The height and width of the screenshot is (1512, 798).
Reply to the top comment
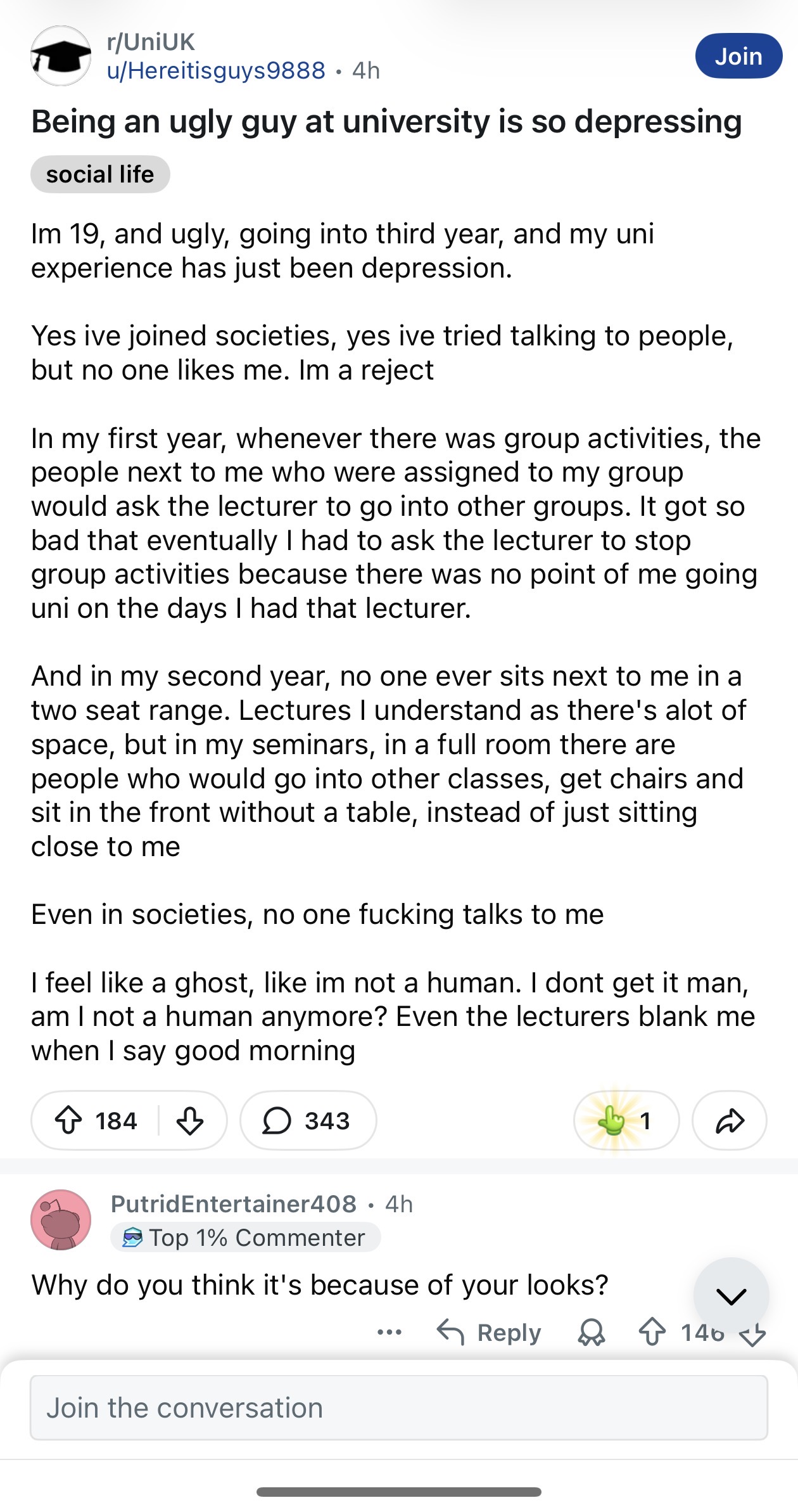tap(490, 1332)
